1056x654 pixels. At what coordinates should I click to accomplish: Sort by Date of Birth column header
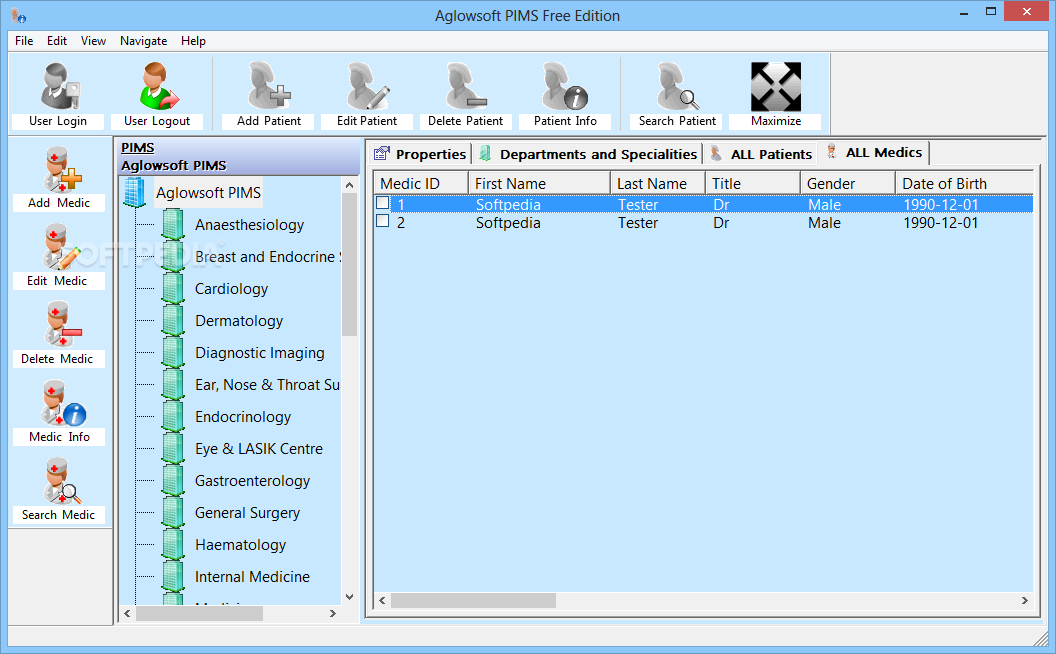[x=964, y=183]
